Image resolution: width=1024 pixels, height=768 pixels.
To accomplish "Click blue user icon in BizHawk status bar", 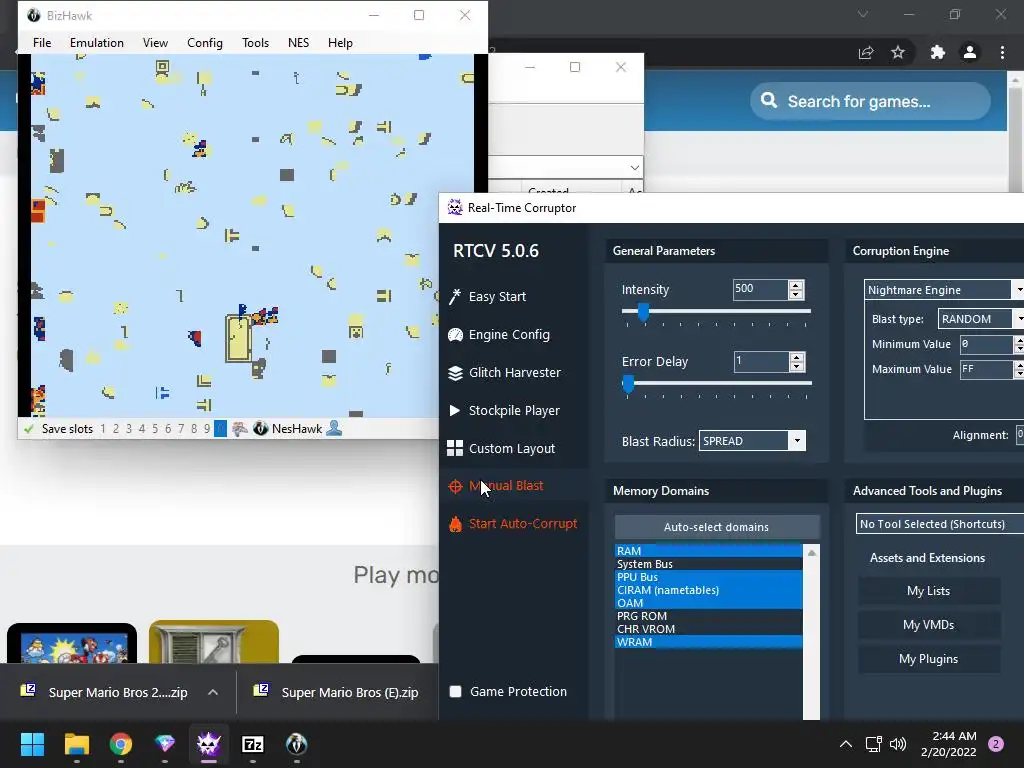I will [x=334, y=428].
